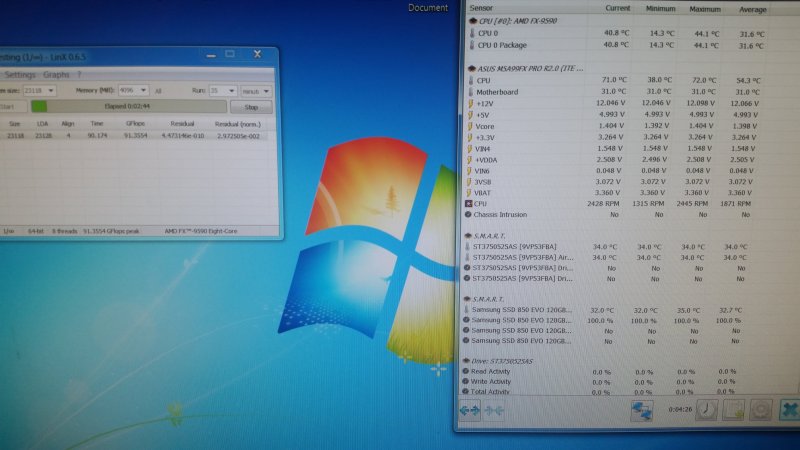The image size is (800, 450).
Task: Select the 91.3554 GFlops result cell
Action: point(135,136)
